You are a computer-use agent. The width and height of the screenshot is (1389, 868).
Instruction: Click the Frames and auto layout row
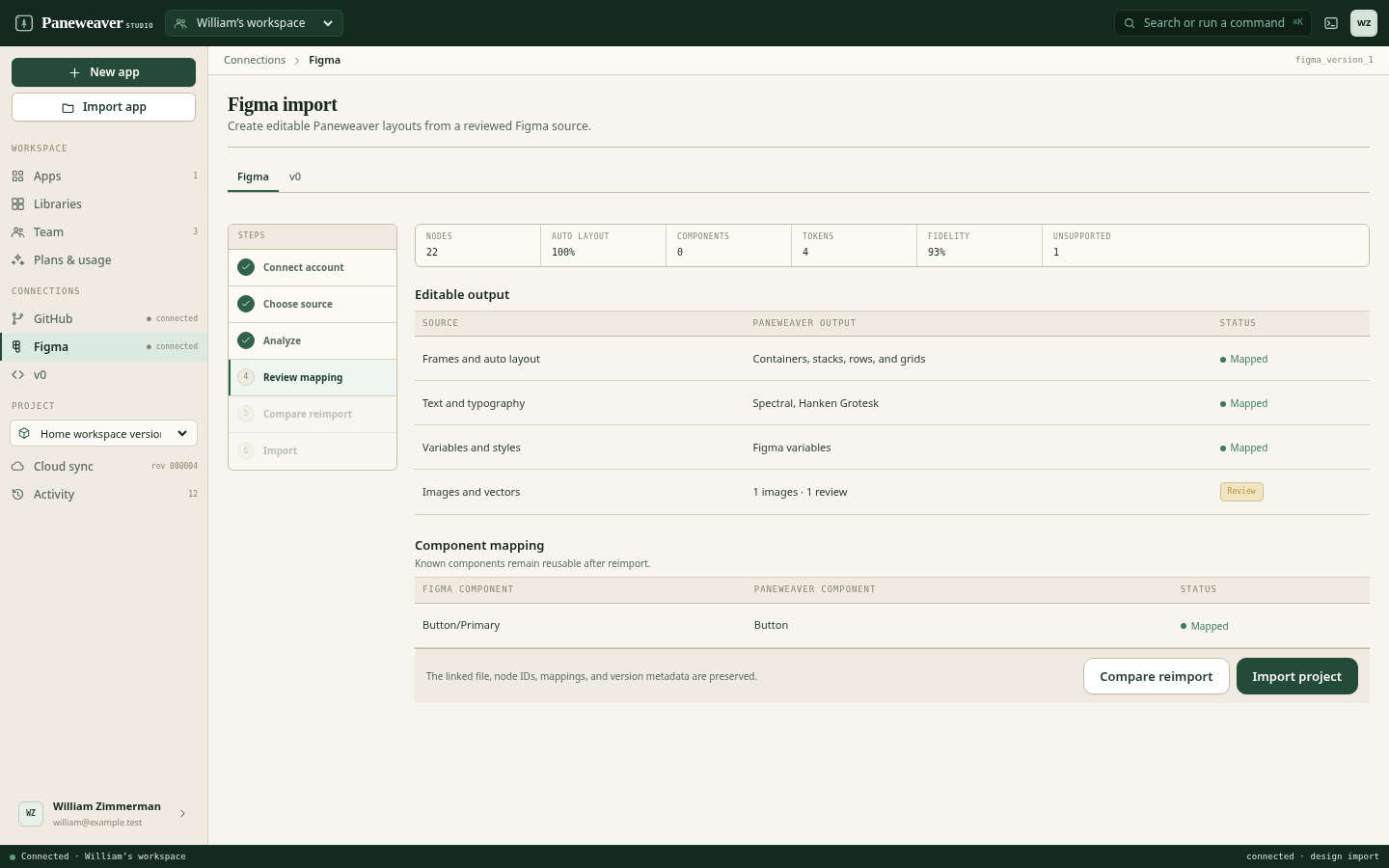coord(892,359)
